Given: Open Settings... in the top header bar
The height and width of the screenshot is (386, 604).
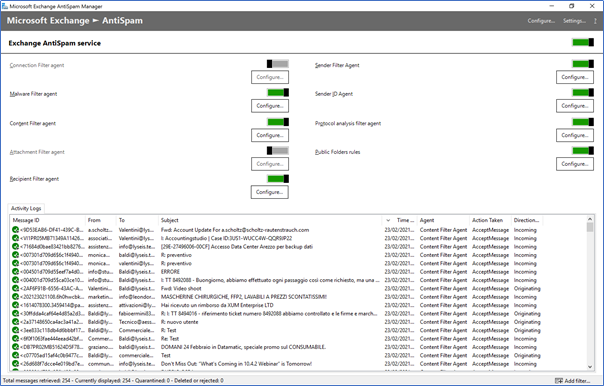Looking at the screenshot, I should [x=574, y=21].
